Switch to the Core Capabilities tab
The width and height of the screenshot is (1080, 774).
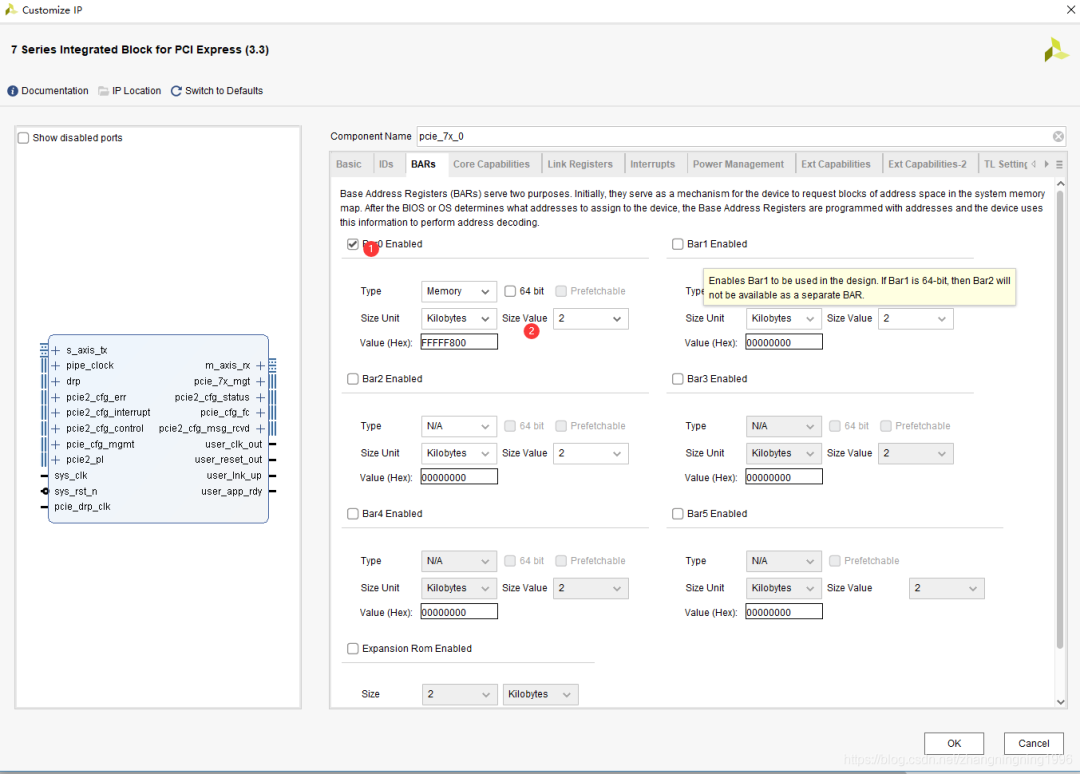pos(491,164)
